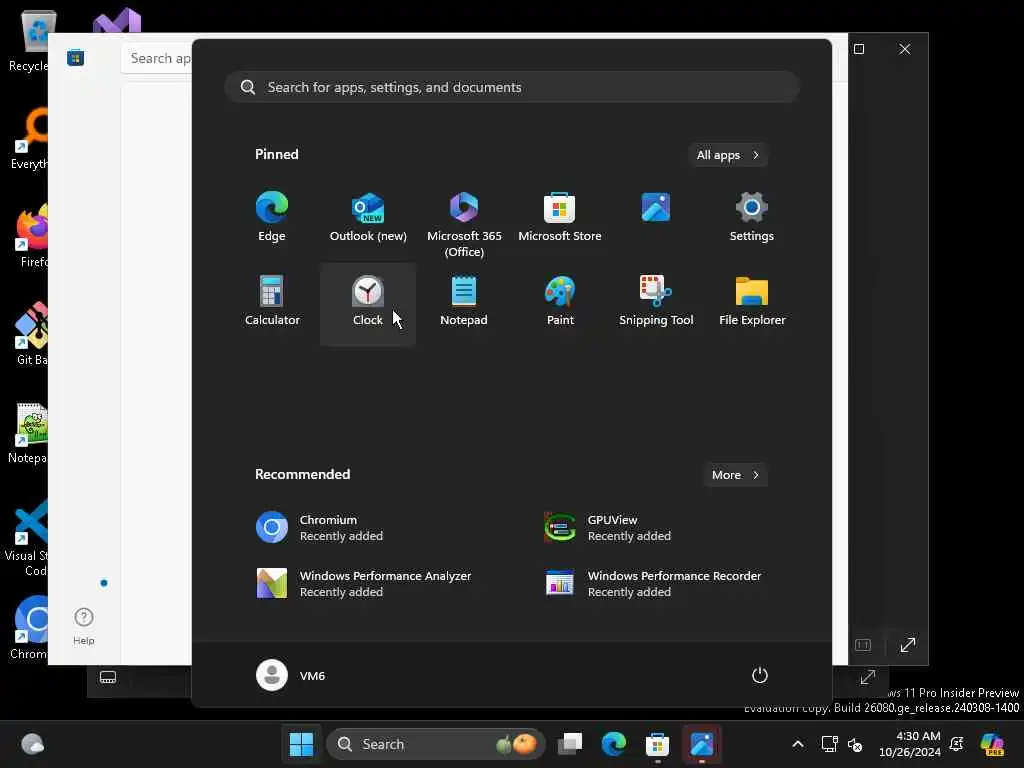Expand the All apps list
This screenshot has width=1024, height=768.
[728, 155]
